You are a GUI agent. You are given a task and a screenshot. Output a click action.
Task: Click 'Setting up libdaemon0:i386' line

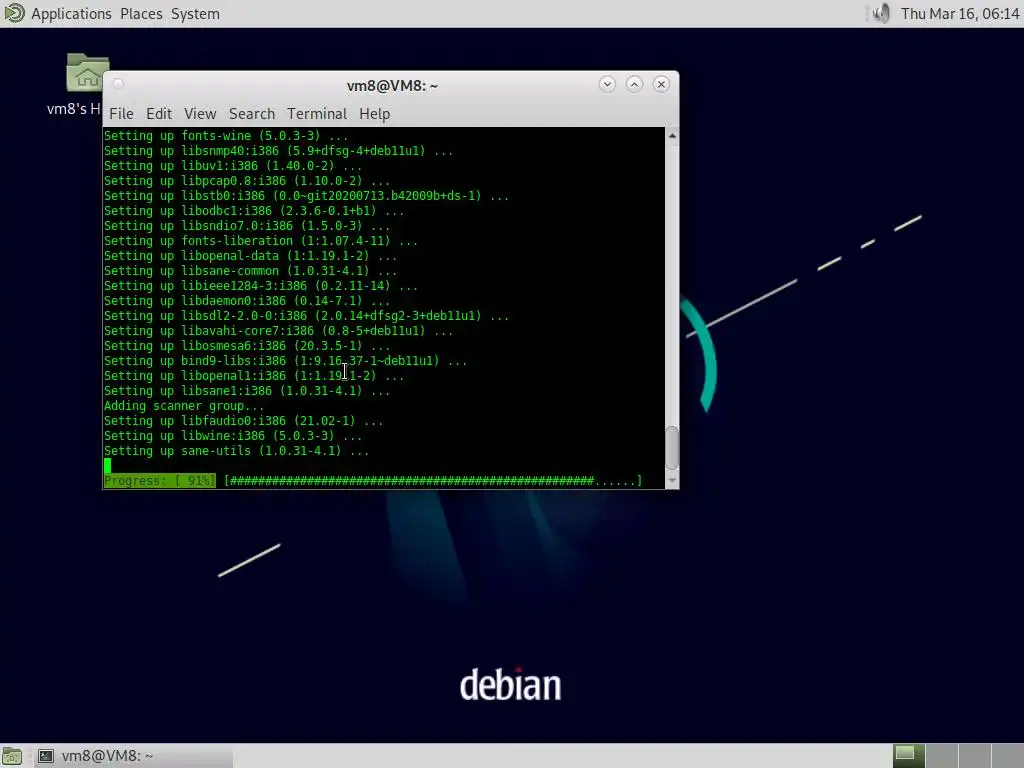(247, 301)
